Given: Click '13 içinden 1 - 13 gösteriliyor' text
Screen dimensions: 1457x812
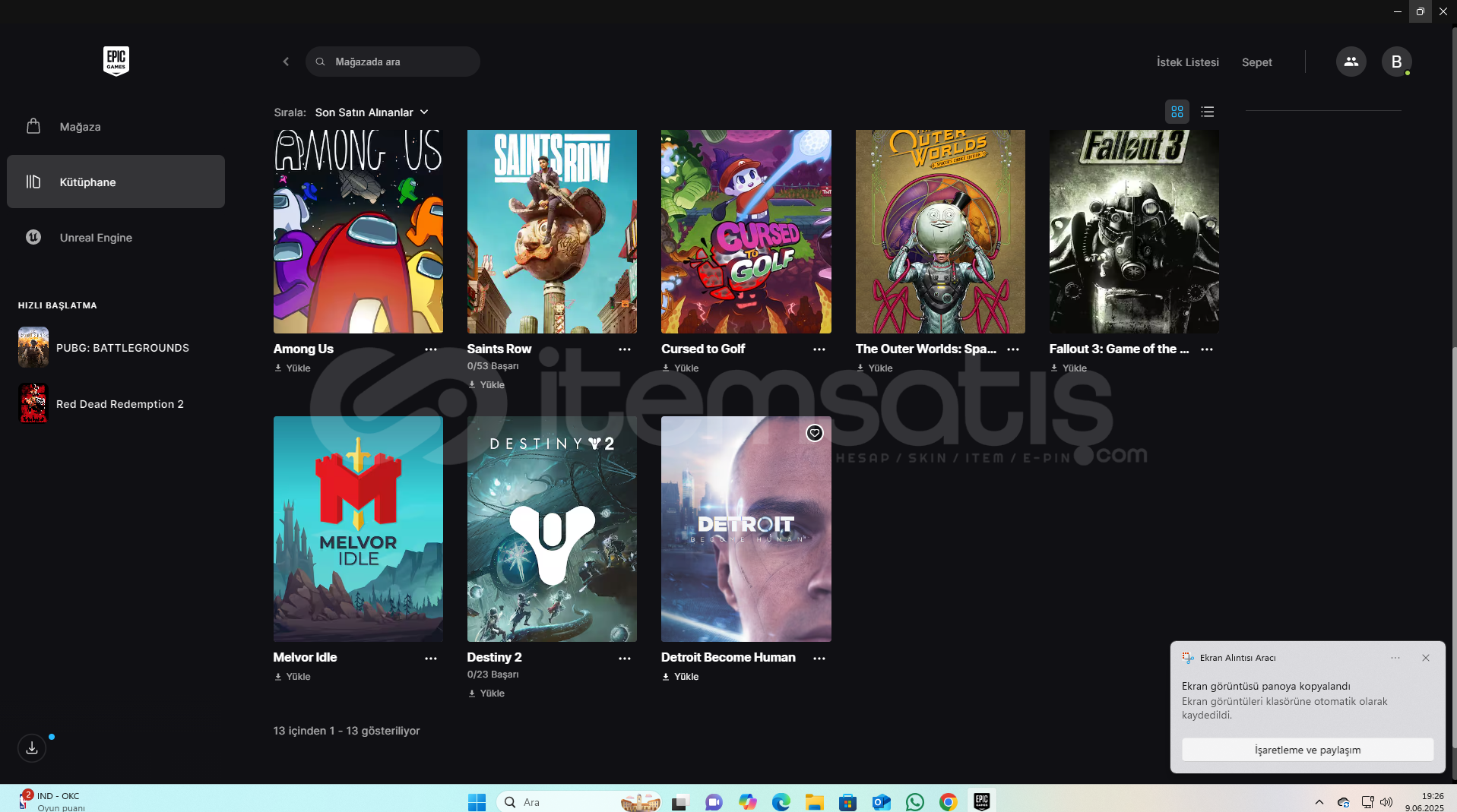Looking at the screenshot, I should 347,731.
